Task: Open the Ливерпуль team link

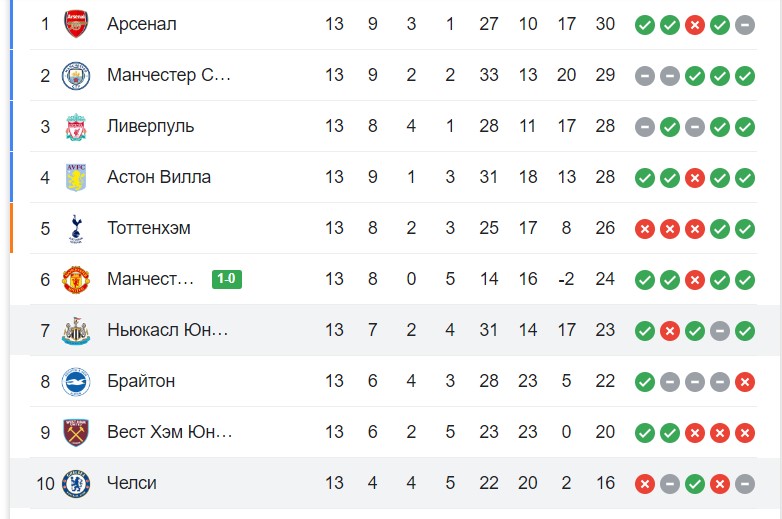Action: (150, 126)
